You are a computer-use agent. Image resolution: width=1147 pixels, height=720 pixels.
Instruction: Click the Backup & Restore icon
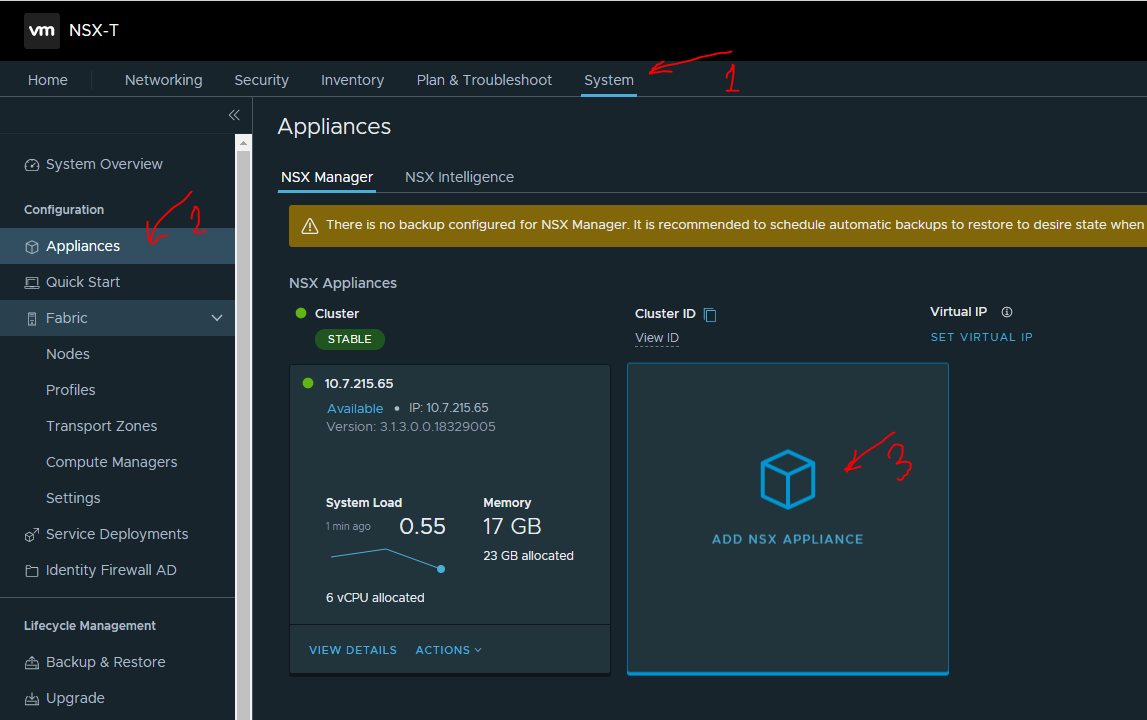[31, 663]
